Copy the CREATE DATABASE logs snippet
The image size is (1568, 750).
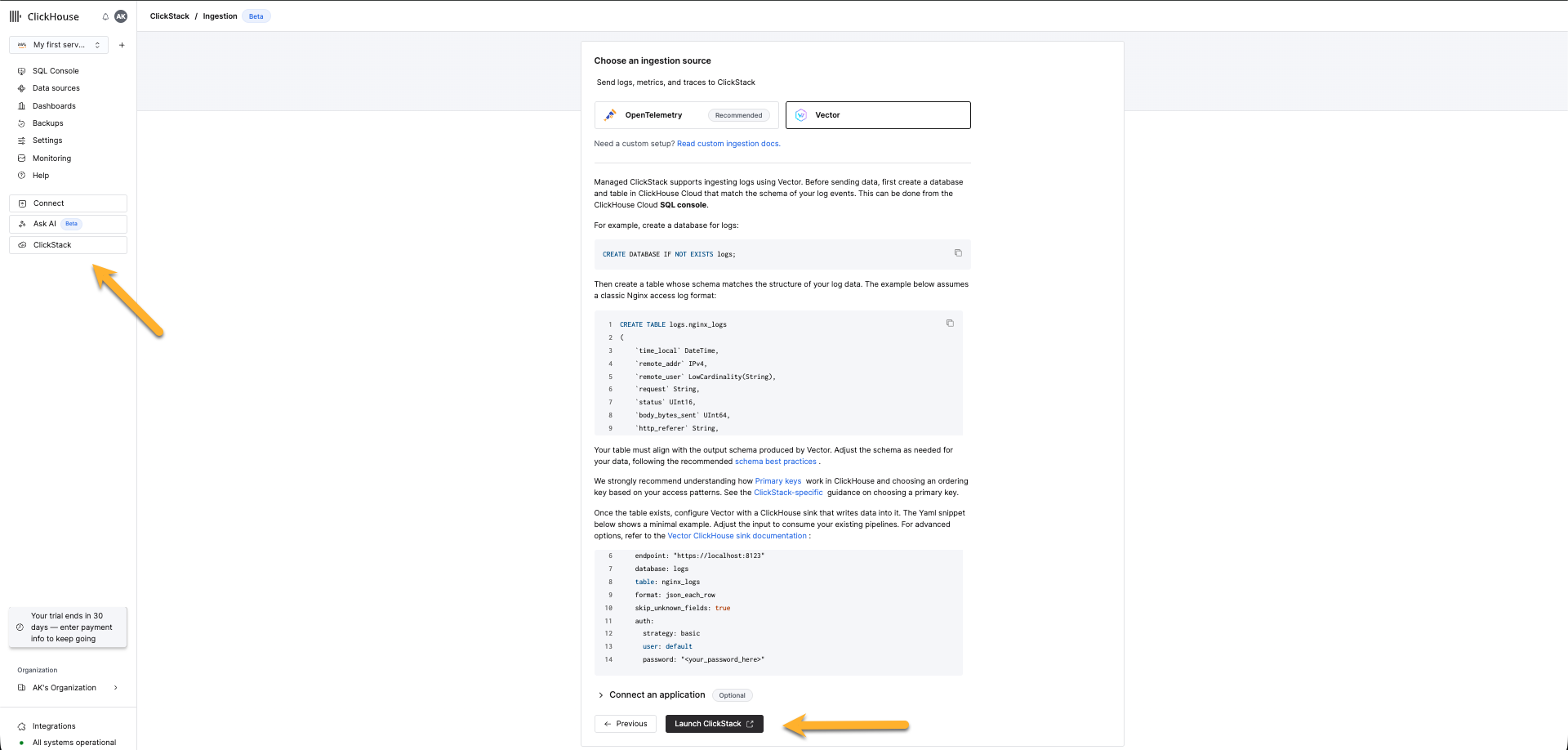pyautogui.click(x=957, y=253)
